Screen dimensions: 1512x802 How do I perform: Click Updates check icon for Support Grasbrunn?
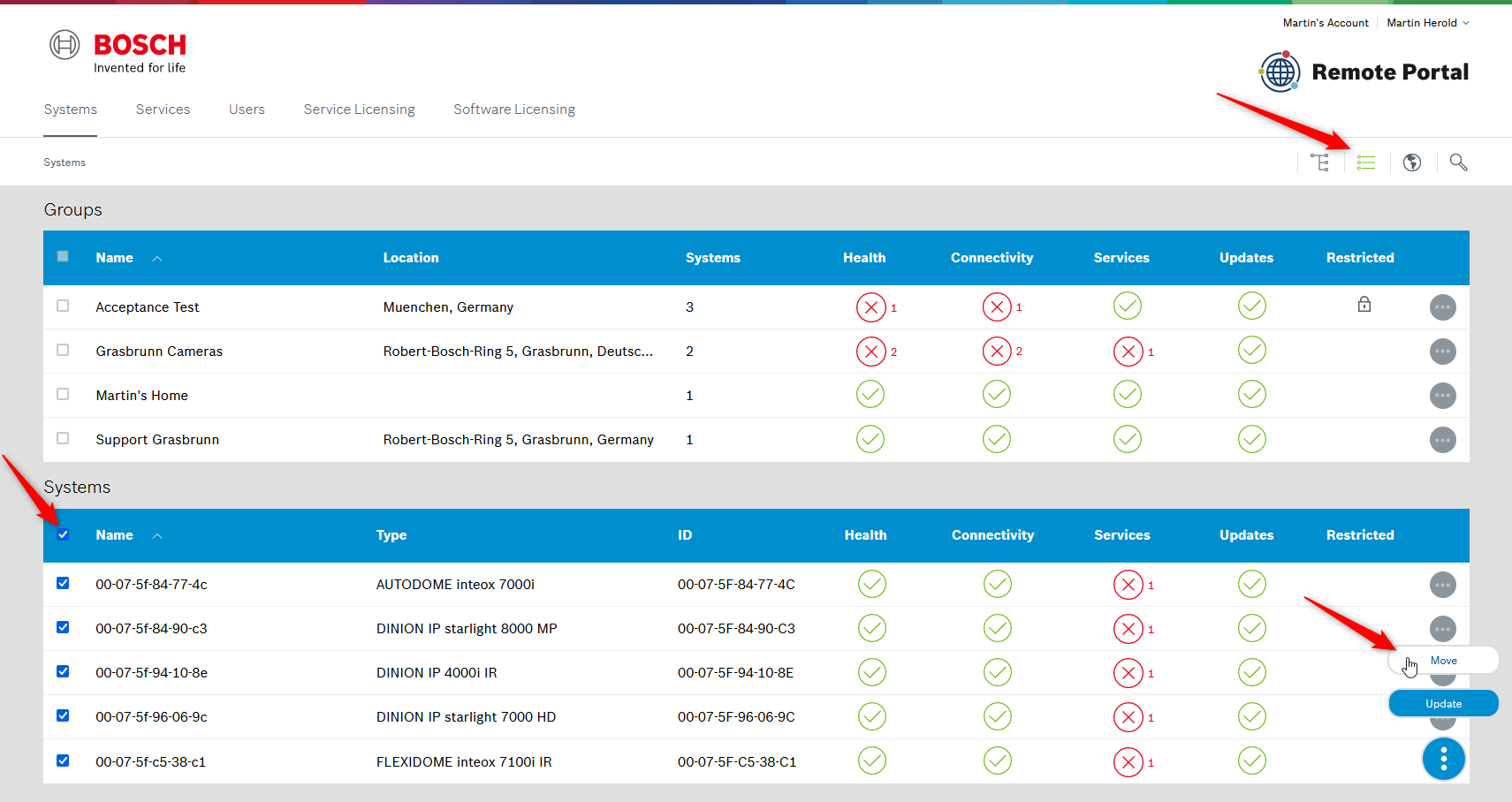tap(1252, 439)
